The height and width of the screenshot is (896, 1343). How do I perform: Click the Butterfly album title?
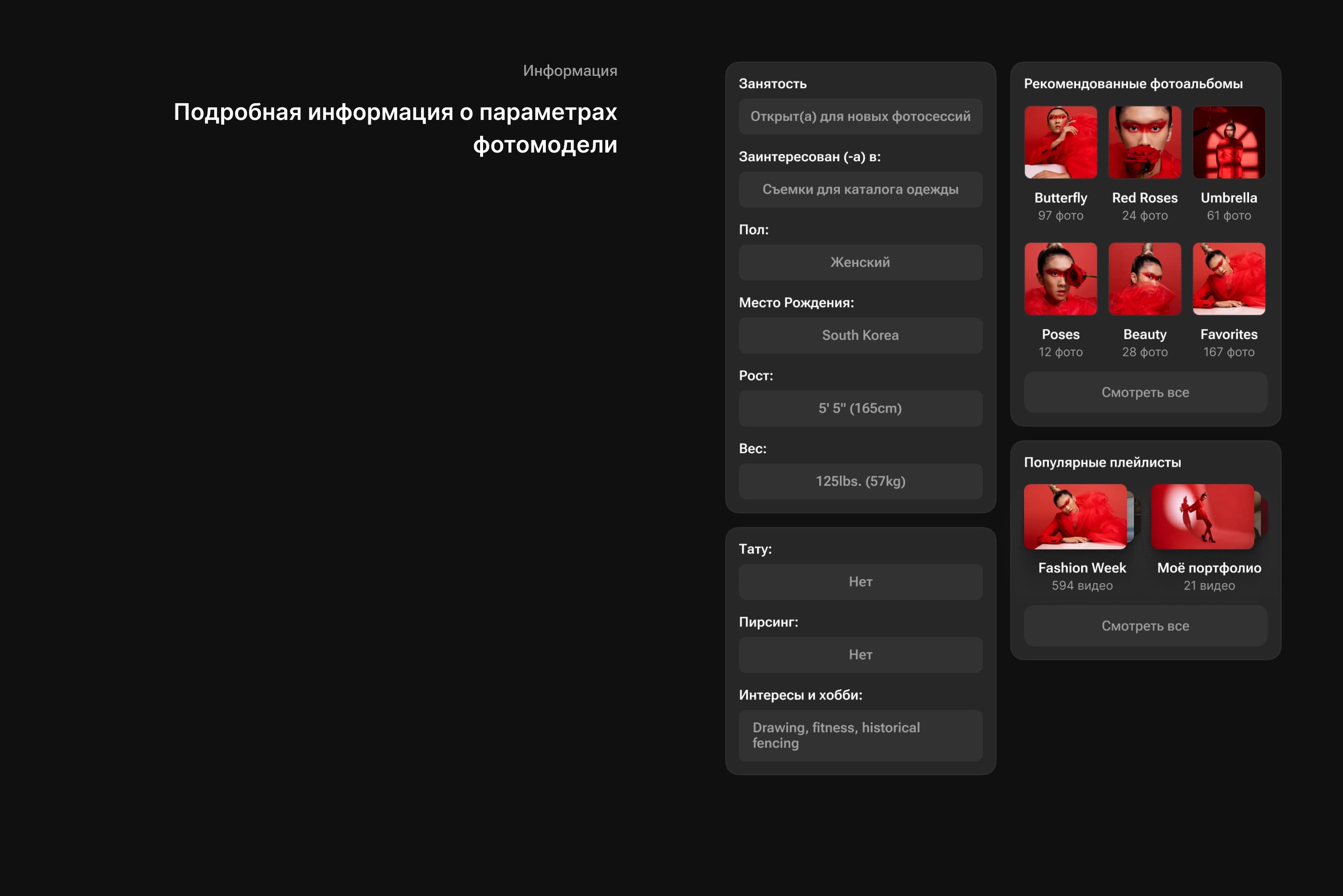(1060, 198)
